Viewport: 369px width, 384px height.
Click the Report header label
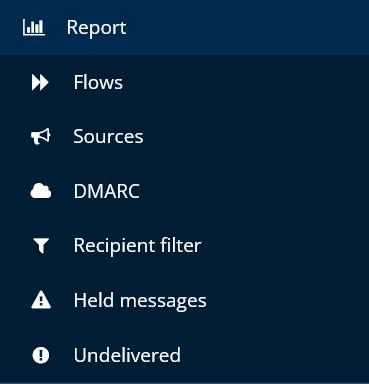tap(96, 28)
